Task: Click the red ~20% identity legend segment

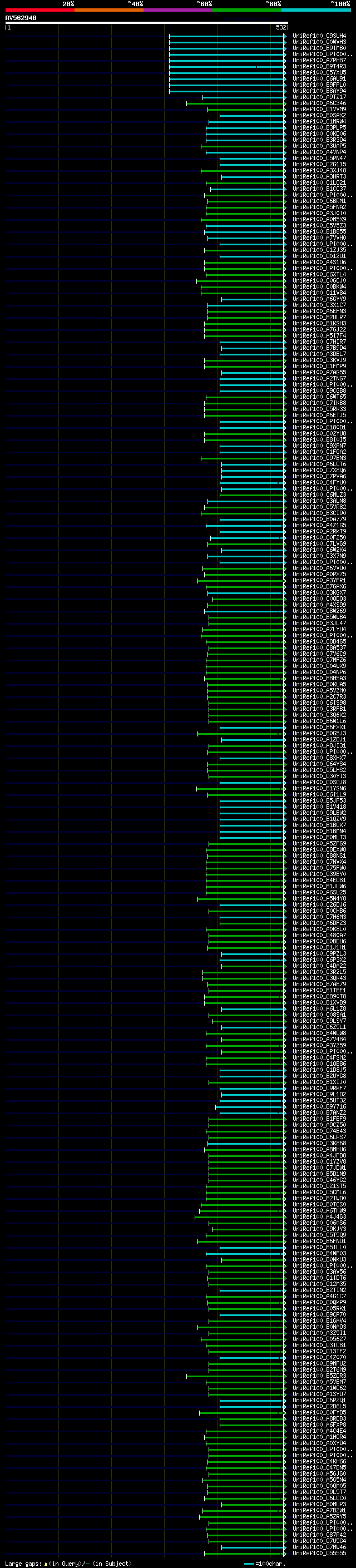Action: tap(39, 10)
